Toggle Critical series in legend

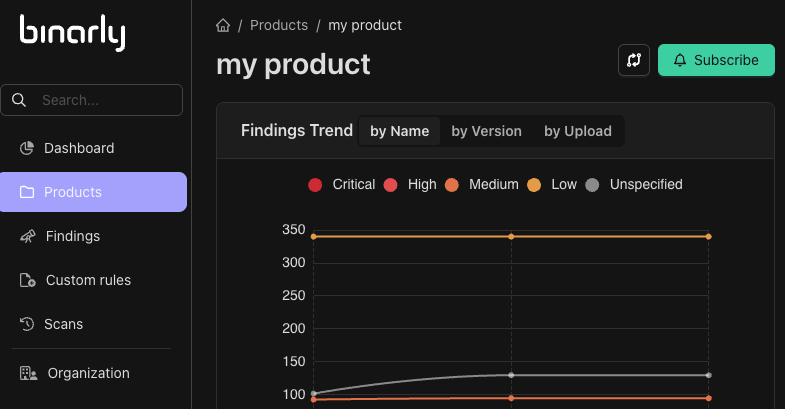(341, 185)
